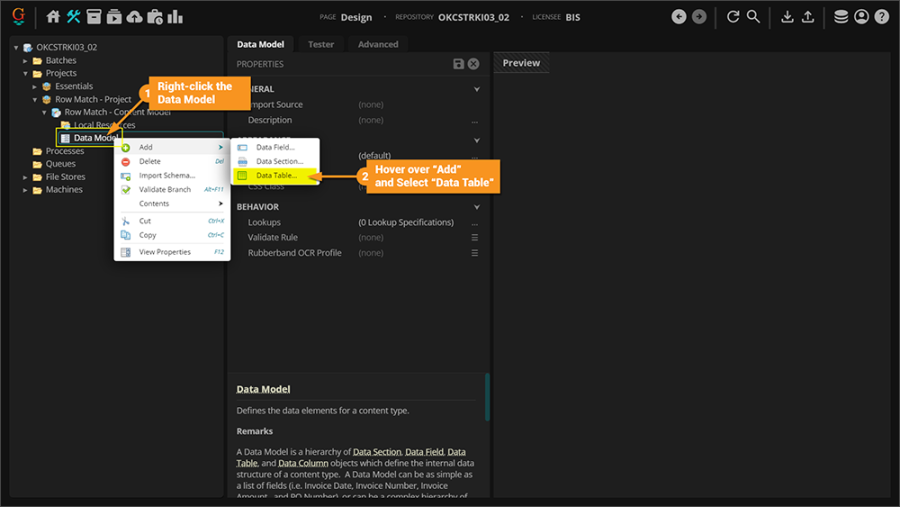Go back with the left arrow button
The width and height of the screenshot is (900, 507).
pos(678,17)
